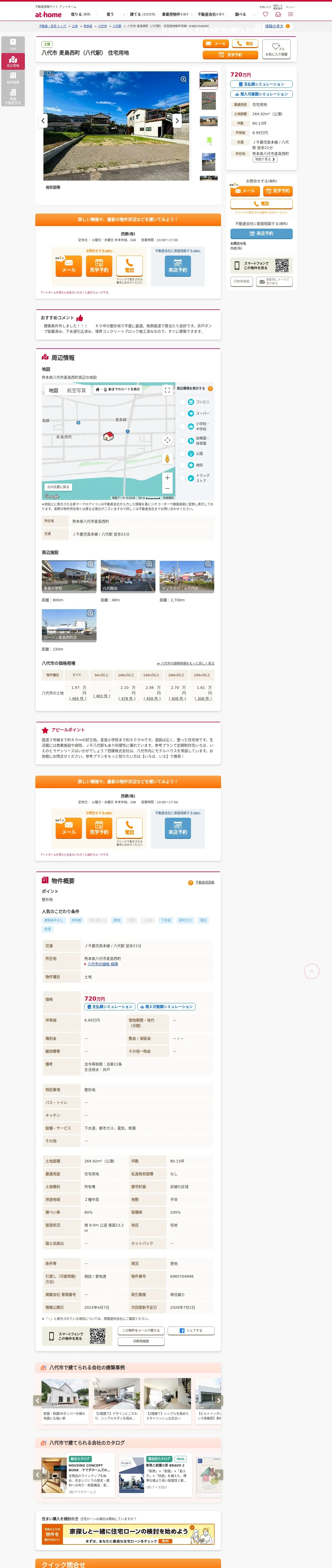The image size is (332, 1568).
Task: Expand 調べる header menu
Action: tap(245, 14)
